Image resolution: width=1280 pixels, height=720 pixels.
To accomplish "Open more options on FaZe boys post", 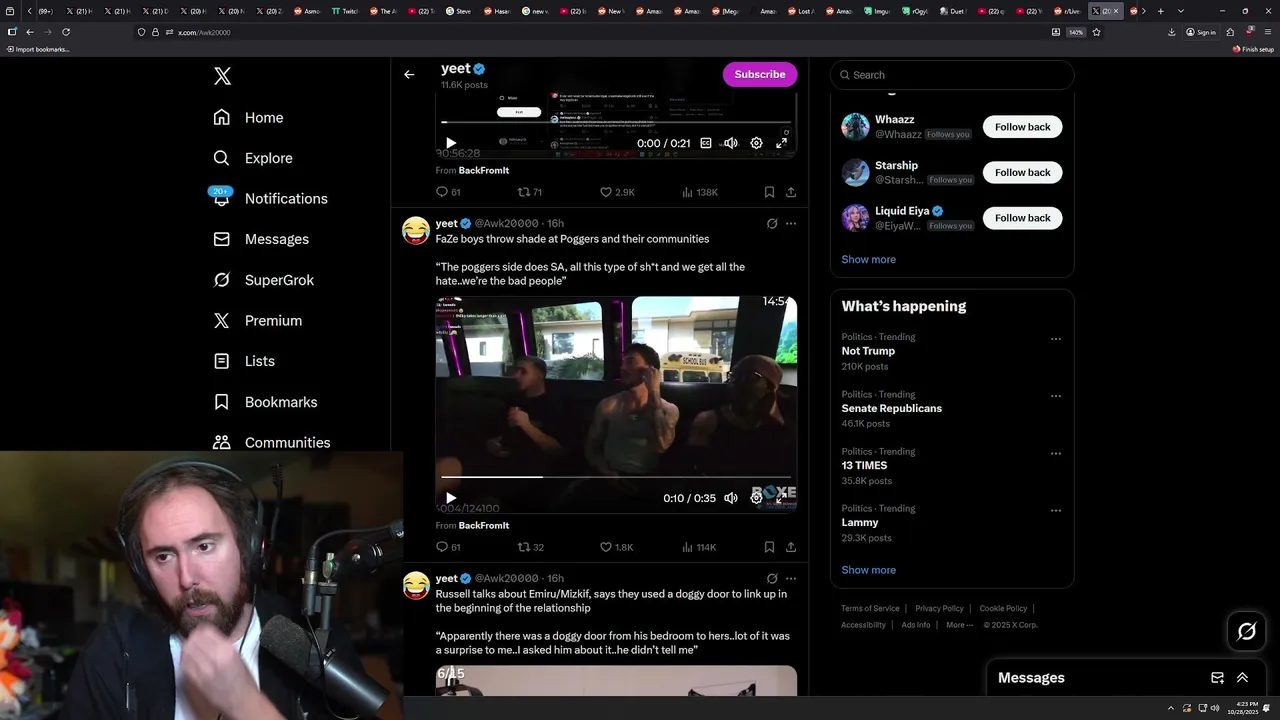I will (x=791, y=223).
